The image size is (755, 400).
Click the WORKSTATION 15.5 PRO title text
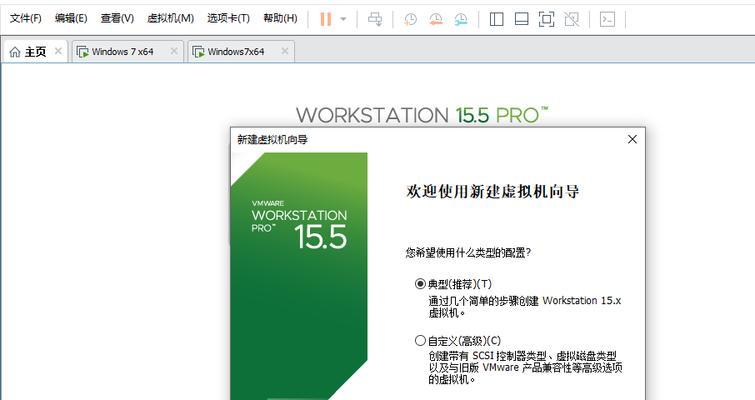(422, 115)
